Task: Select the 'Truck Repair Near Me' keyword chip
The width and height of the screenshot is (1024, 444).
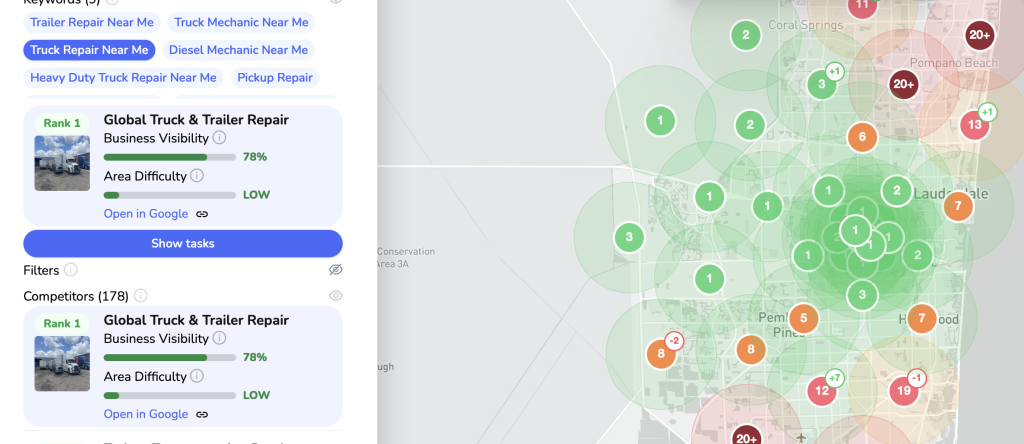Action: (x=89, y=50)
